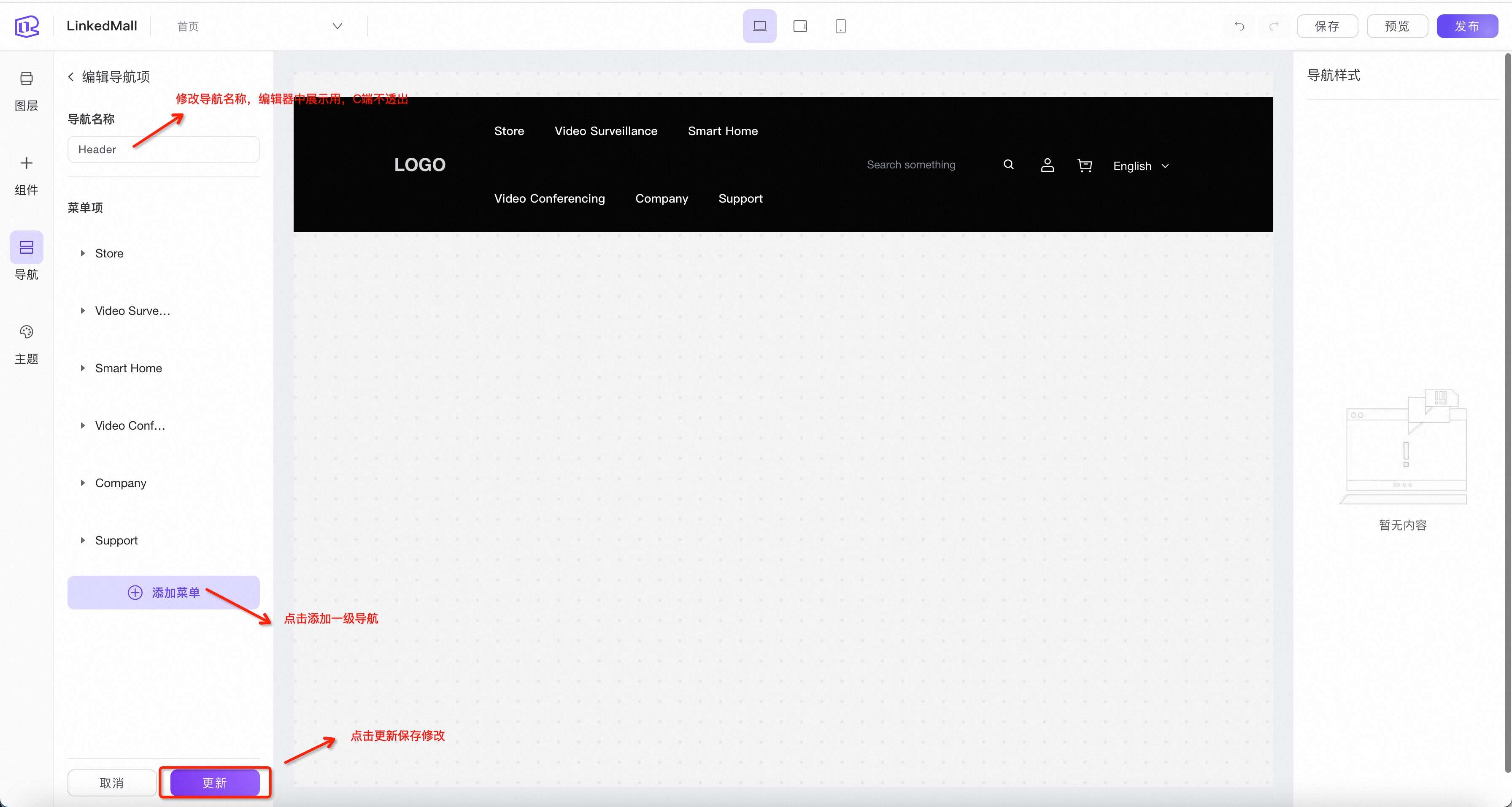Expand the Company menu item
Image resolution: width=1512 pixels, height=807 pixels.
click(83, 483)
